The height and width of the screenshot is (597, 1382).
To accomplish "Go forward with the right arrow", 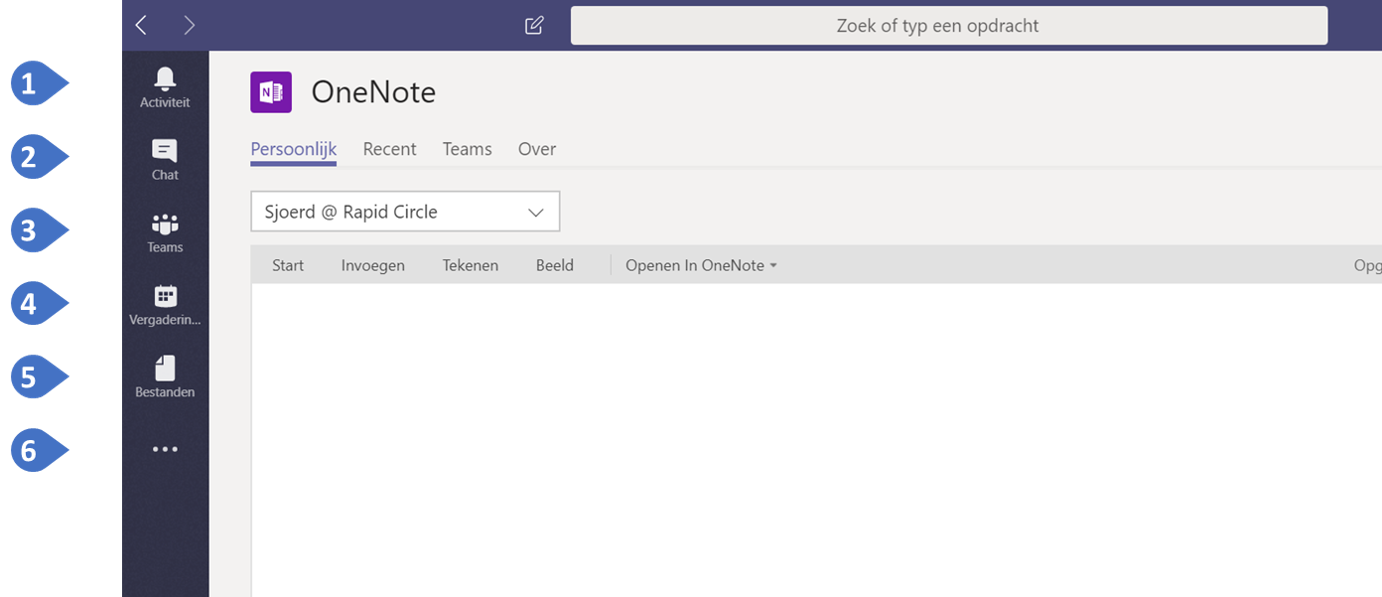I will pyautogui.click(x=189, y=25).
